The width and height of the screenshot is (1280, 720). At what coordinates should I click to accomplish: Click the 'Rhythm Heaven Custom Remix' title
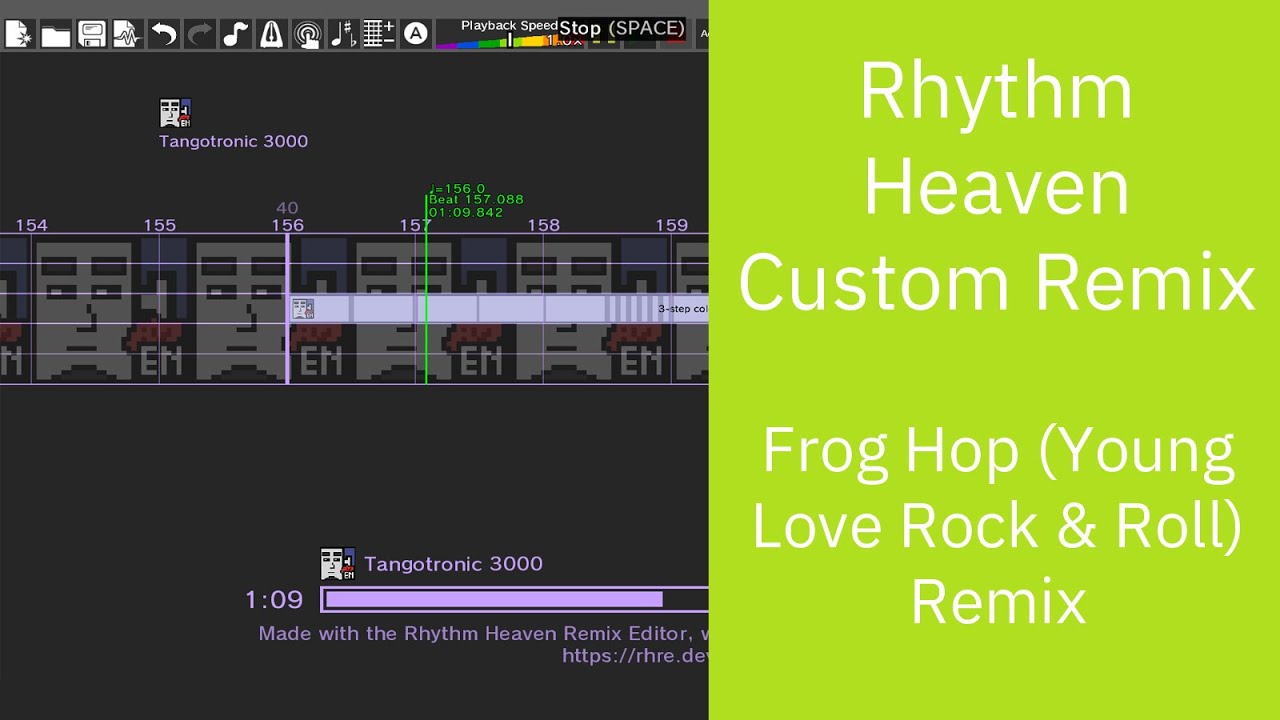point(996,187)
